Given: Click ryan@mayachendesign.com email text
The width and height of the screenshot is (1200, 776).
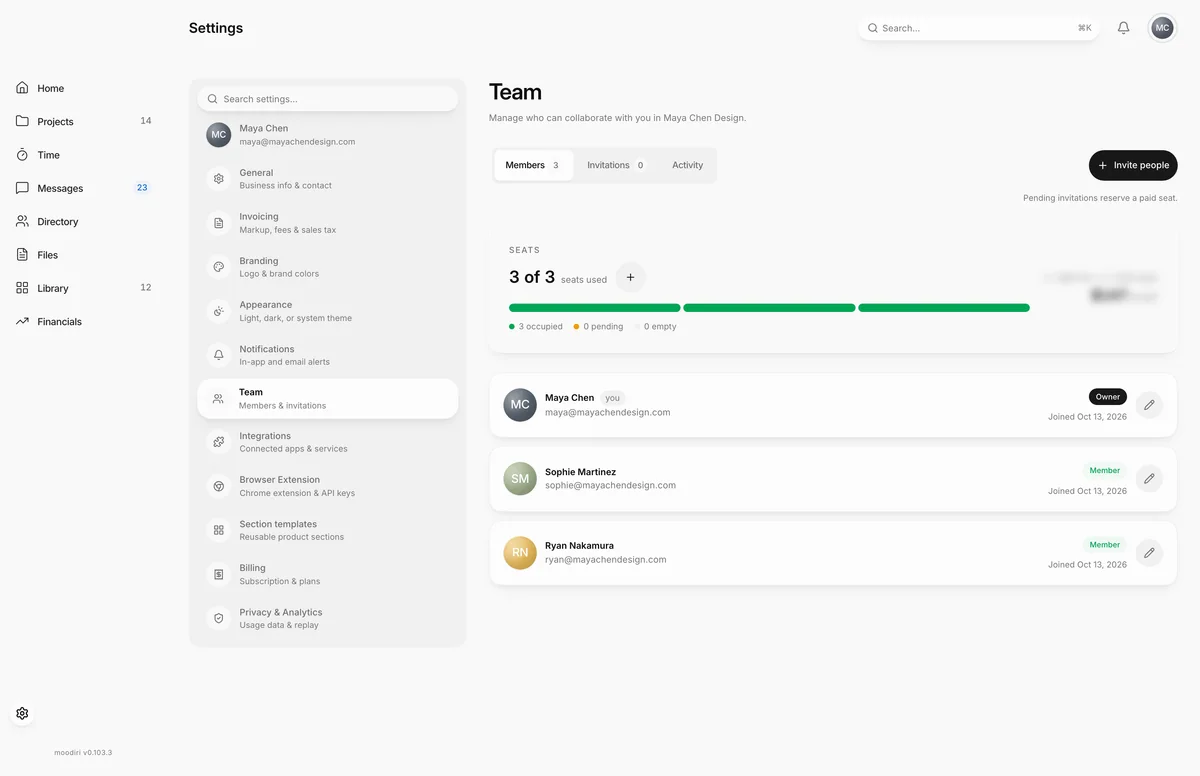Looking at the screenshot, I should [606, 560].
